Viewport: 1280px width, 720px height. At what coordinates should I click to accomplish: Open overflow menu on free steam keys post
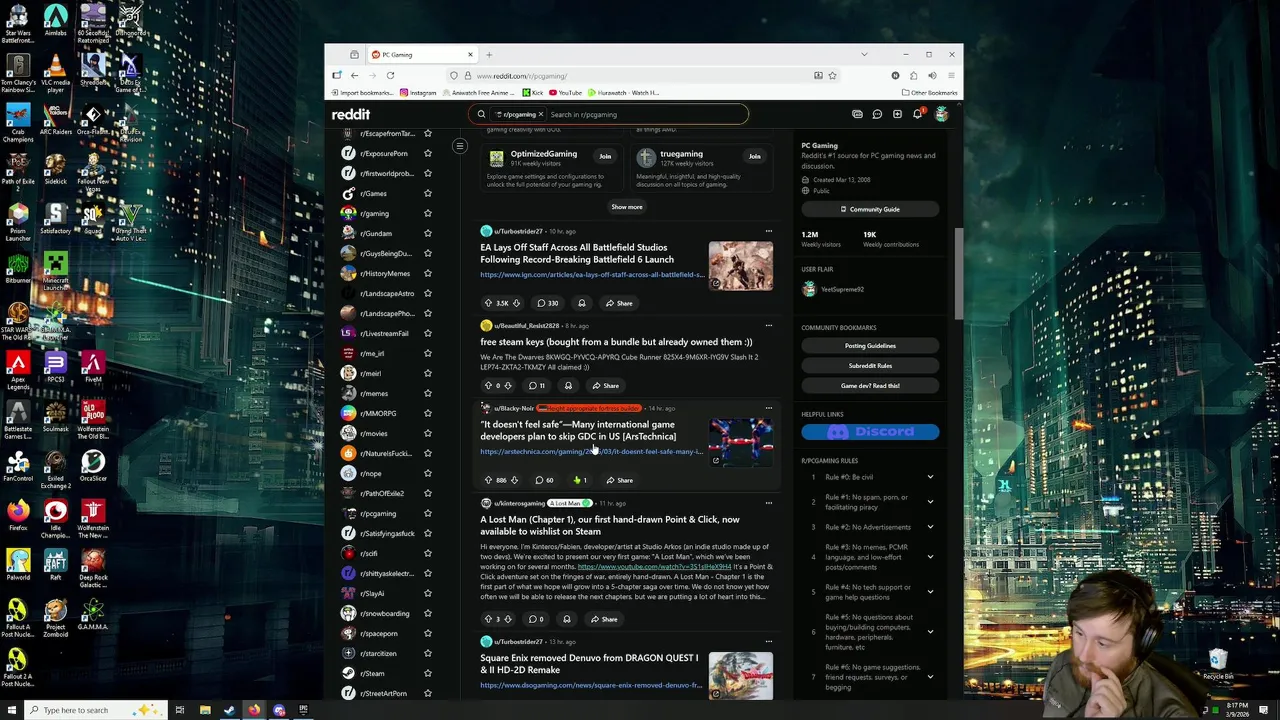coord(768,325)
